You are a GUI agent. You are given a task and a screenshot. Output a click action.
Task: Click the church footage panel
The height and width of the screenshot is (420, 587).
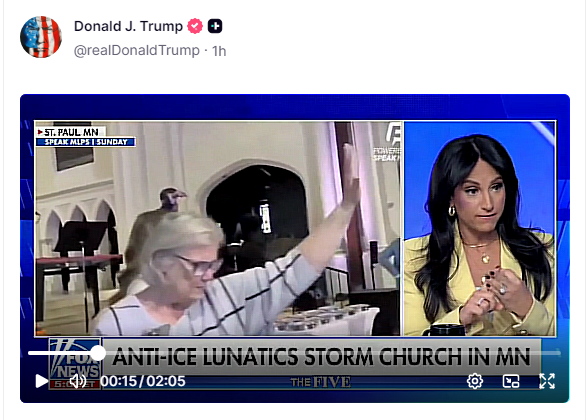pyautogui.click(x=217, y=228)
